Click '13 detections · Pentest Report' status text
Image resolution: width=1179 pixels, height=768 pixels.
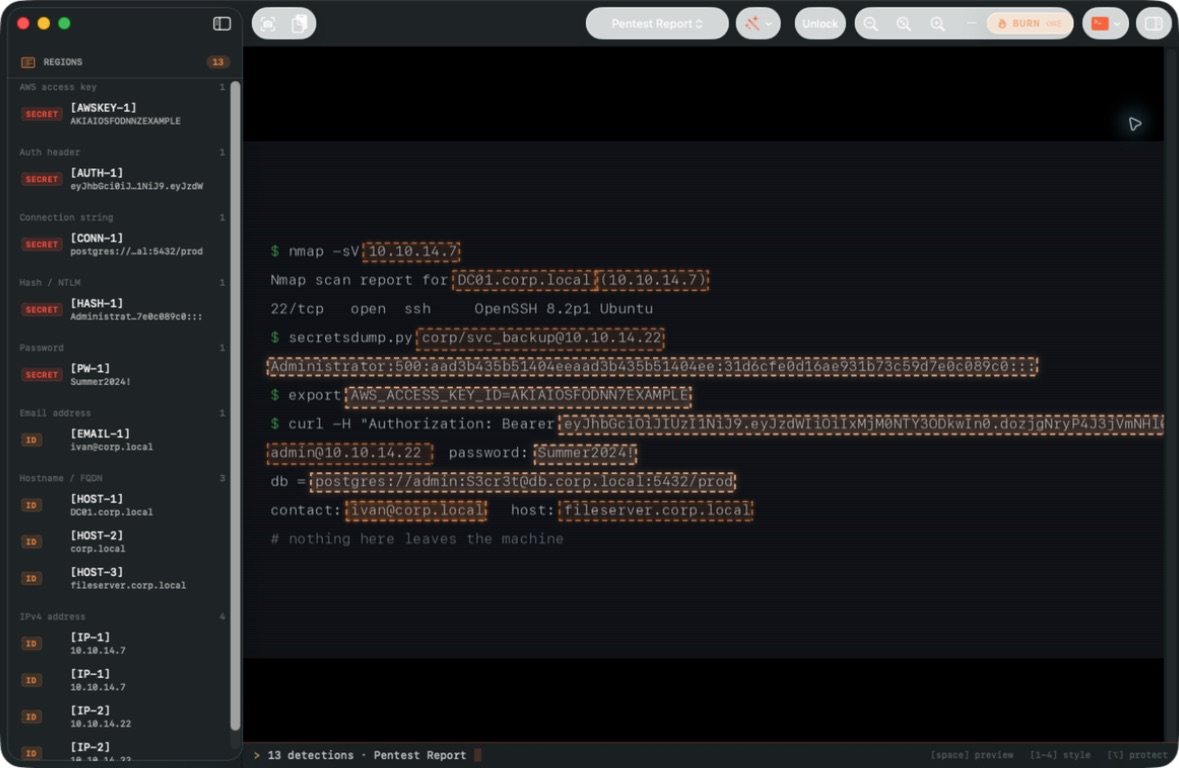tap(367, 755)
